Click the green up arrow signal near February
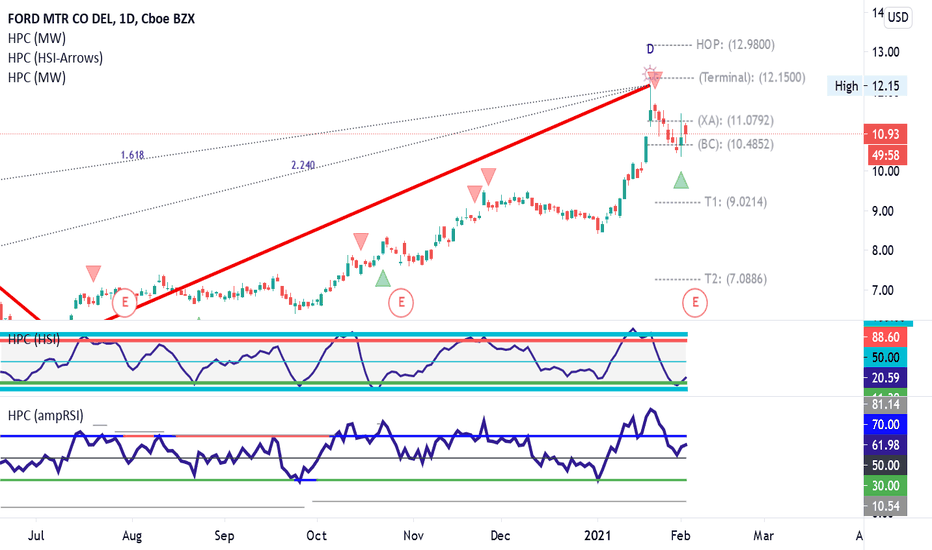Viewport: 932px width, 550px height. tap(681, 180)
